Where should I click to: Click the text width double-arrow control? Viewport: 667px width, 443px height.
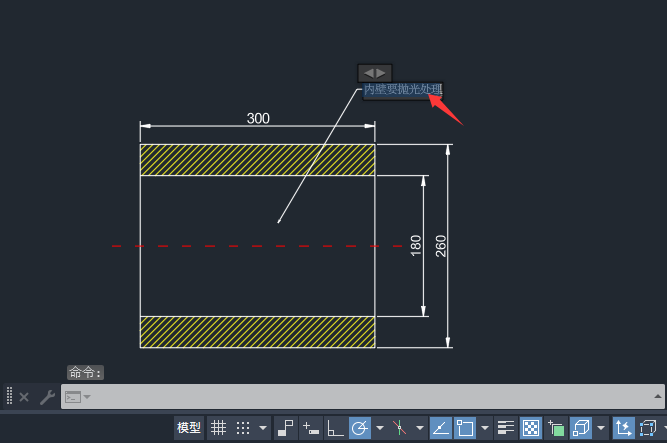coord(375,73)
